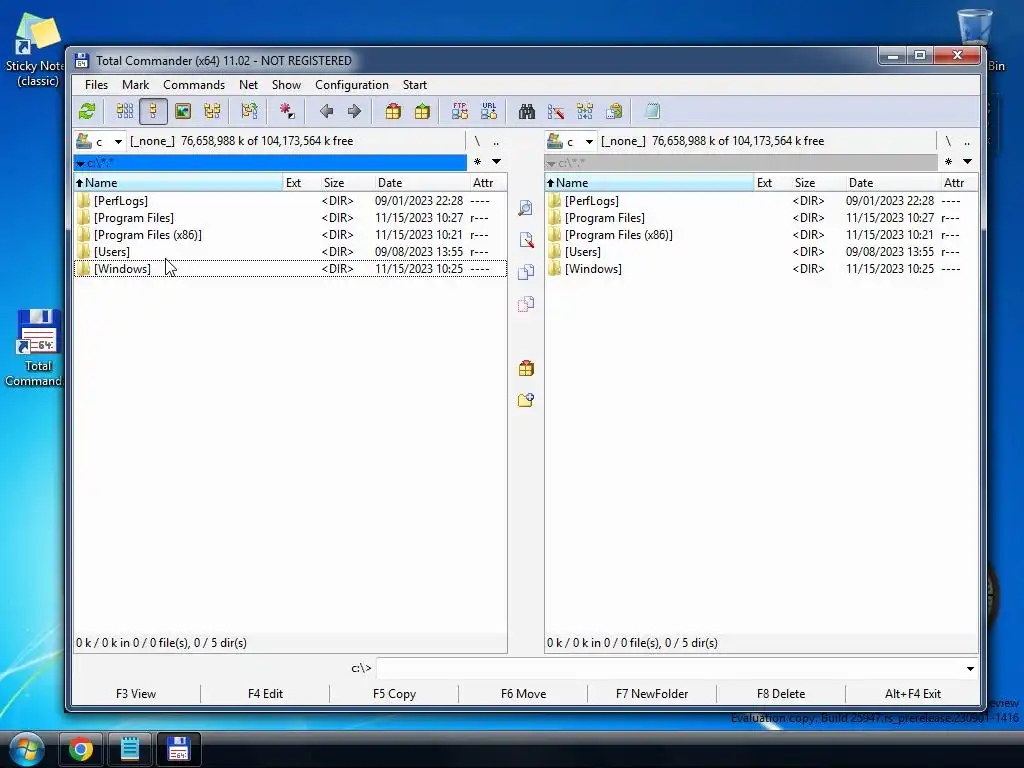Click the Multi-rename tool icon
The height and width of the screenshot is (768, 1024).
(x=556, y=111)
